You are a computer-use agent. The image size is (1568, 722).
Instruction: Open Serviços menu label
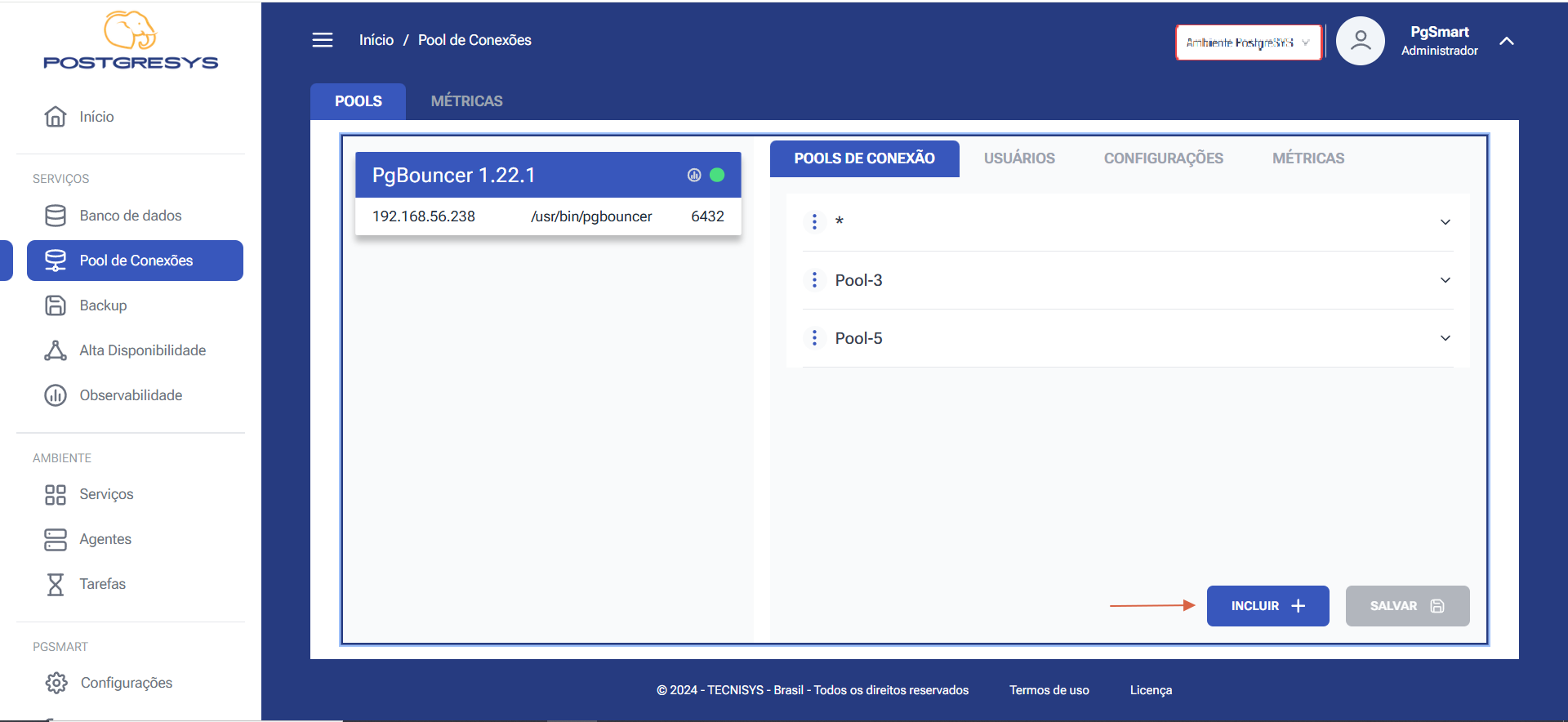pyautogui.click(x=106, y=494)
